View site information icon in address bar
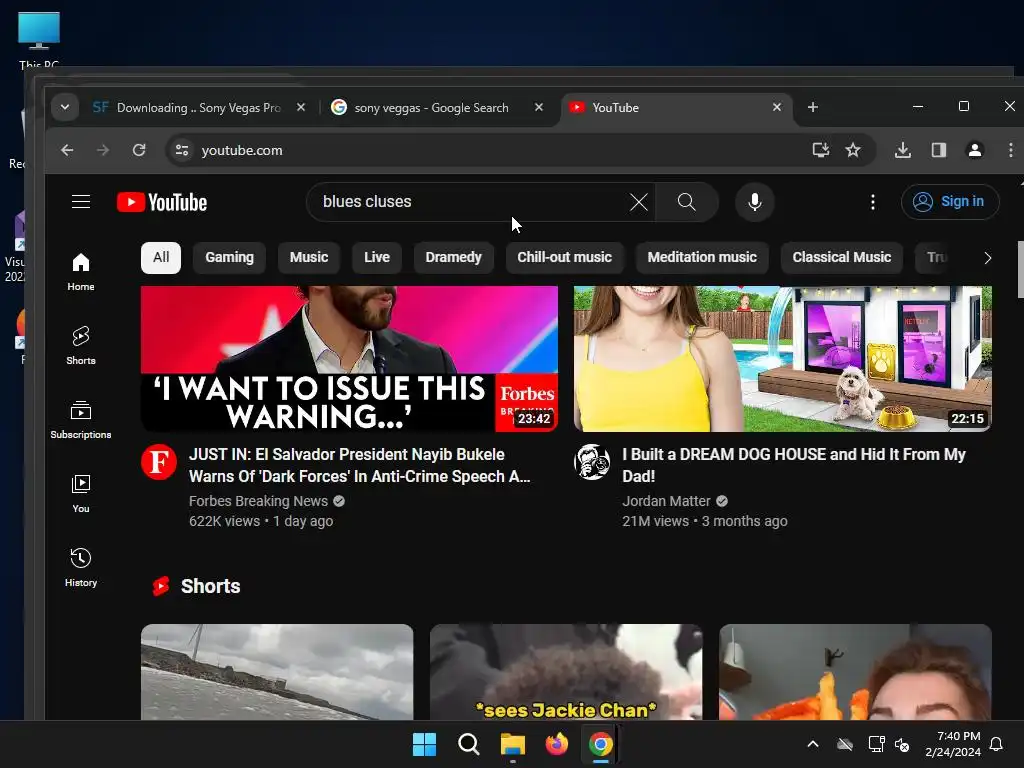This screenshot has height=768, width=1024. (182, 150)
